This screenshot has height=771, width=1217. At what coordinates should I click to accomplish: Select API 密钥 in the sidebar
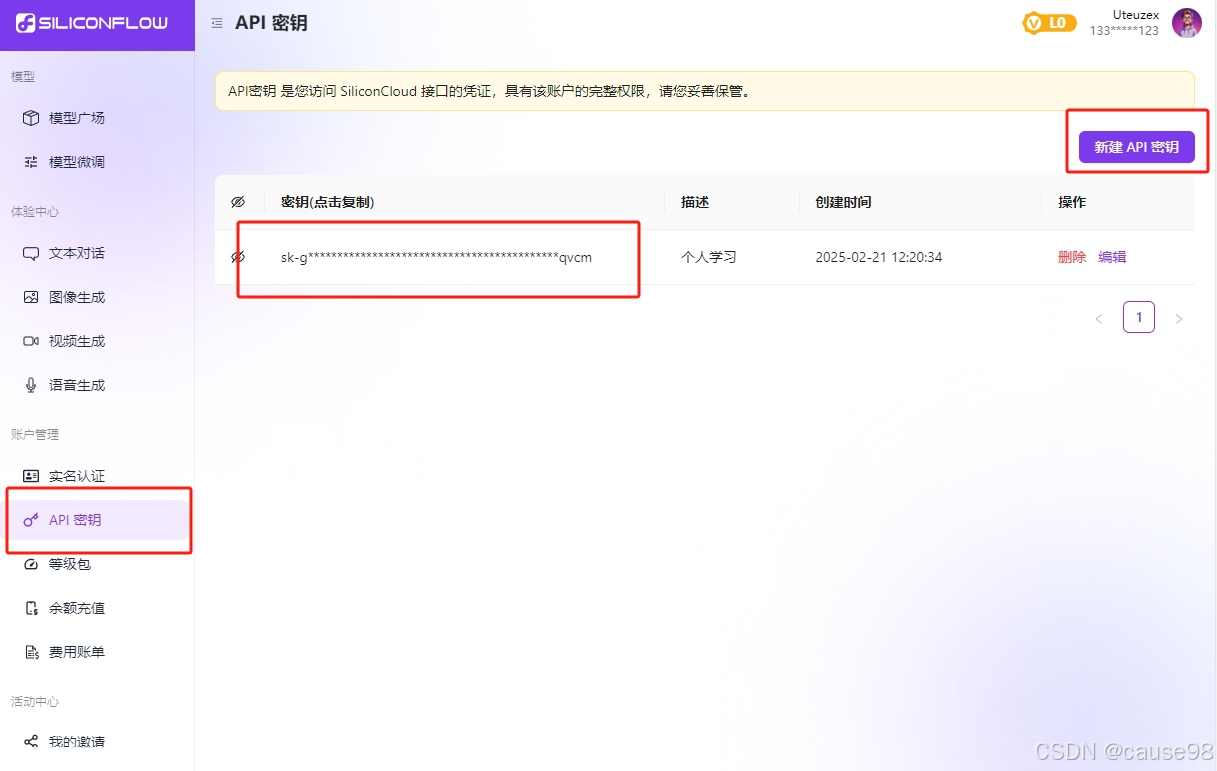97,520
